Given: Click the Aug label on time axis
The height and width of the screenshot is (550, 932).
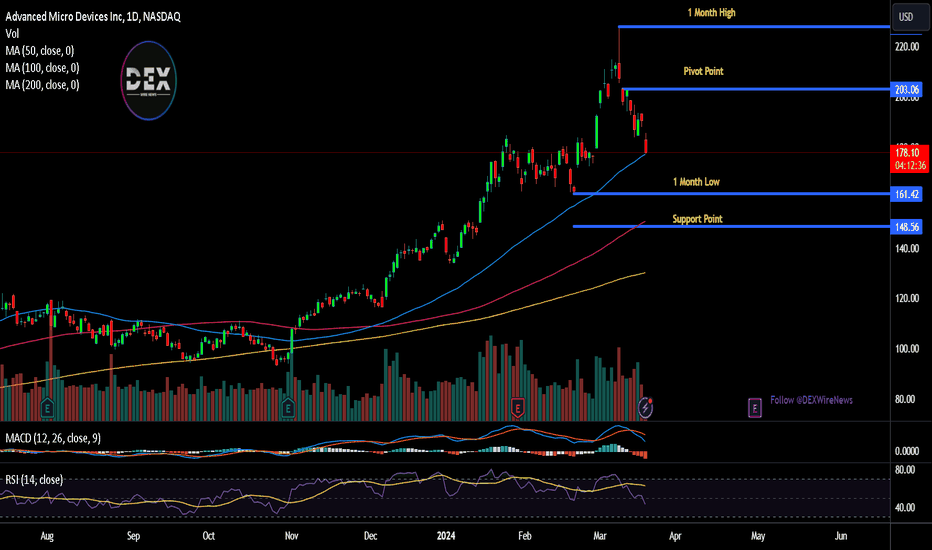Looking at the screenshot, I should point(47,536).
